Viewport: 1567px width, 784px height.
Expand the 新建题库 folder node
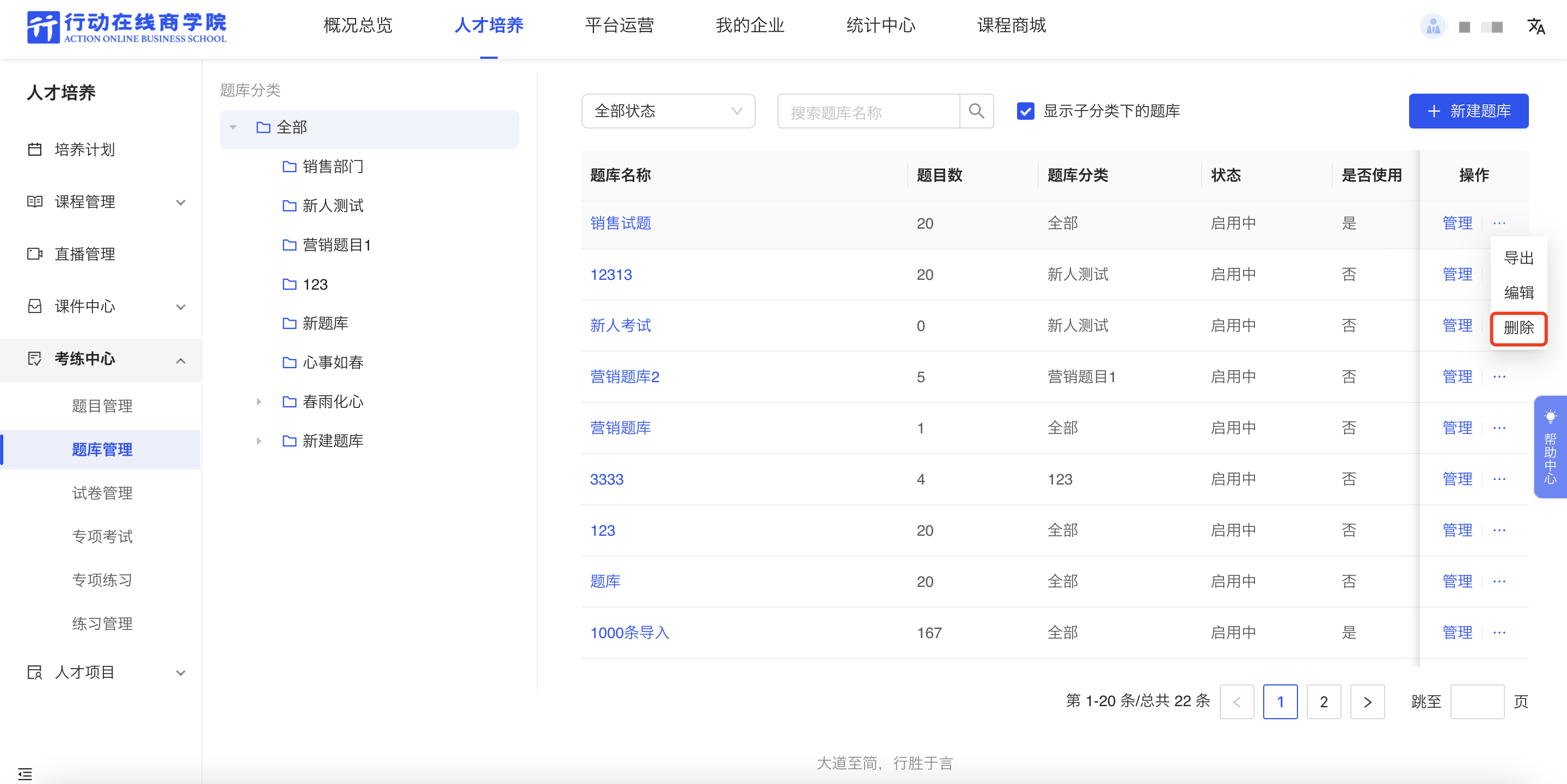(259, 440)
